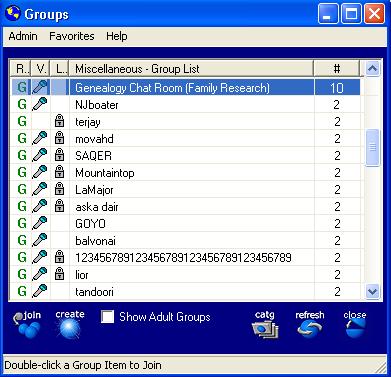Minimize the Groups window

(x=328, y=14)
